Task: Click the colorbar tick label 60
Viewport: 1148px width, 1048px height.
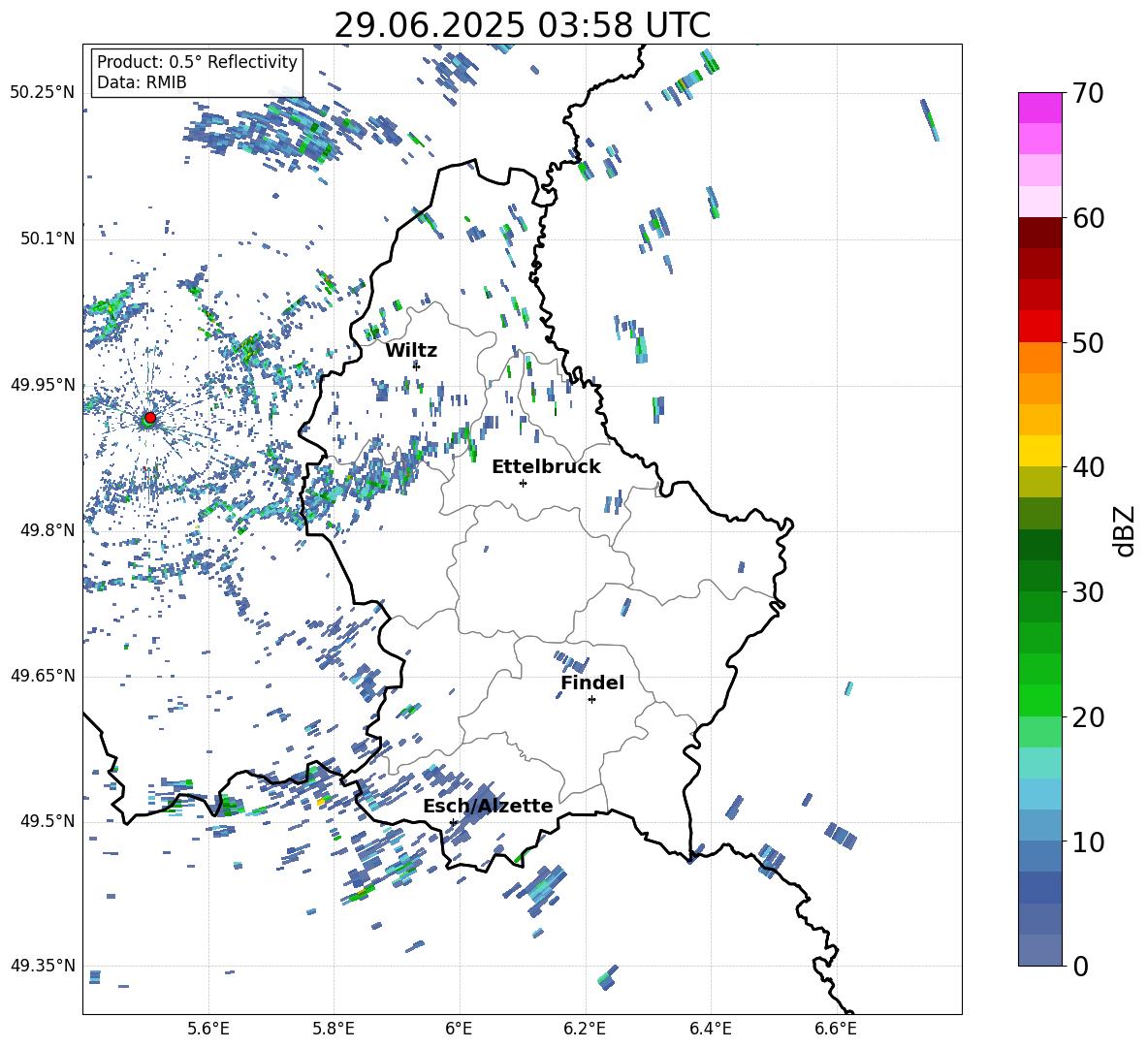Action: pos(1088,218)
